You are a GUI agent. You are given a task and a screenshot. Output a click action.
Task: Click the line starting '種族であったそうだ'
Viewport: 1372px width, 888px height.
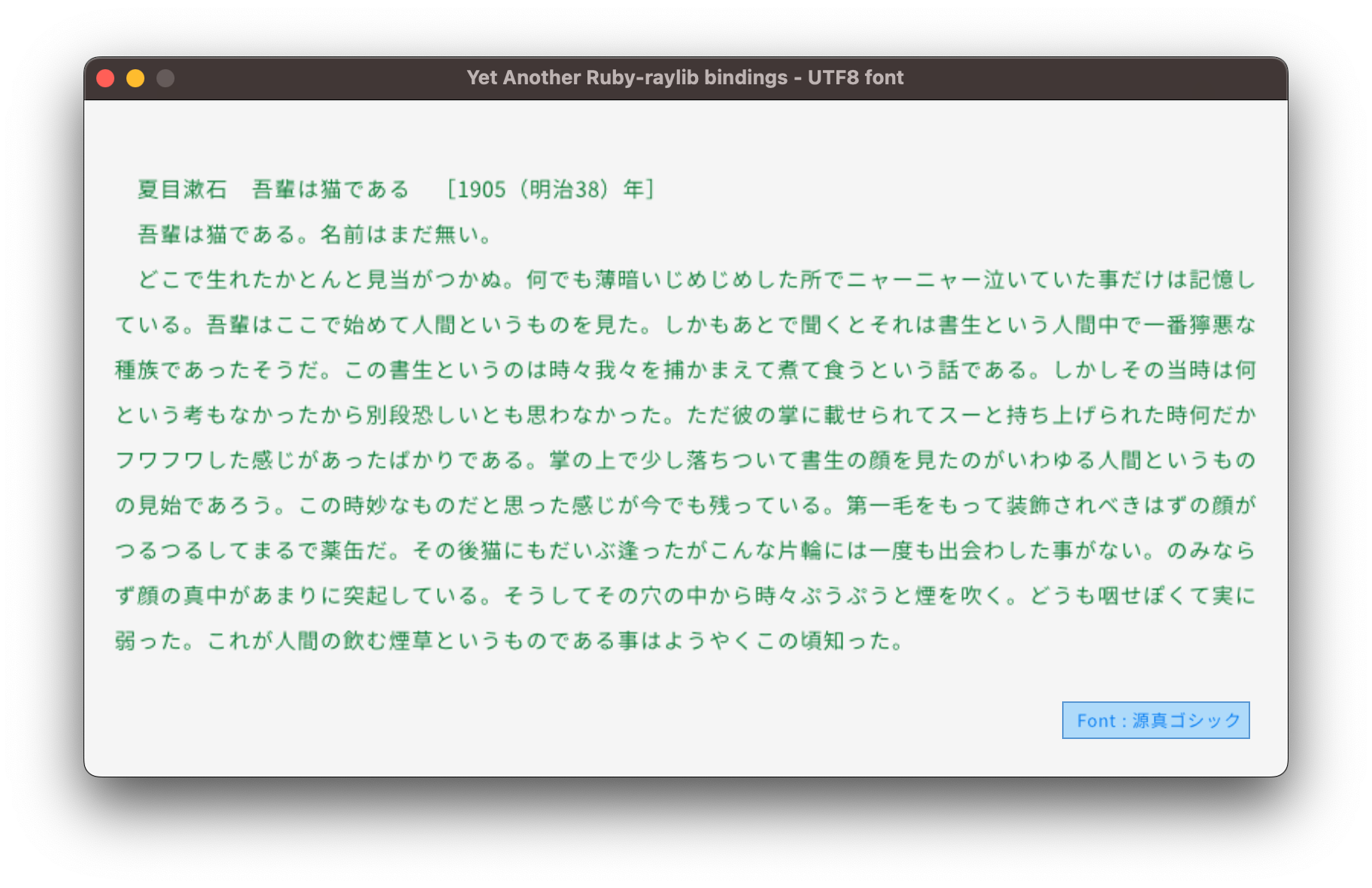685,369
